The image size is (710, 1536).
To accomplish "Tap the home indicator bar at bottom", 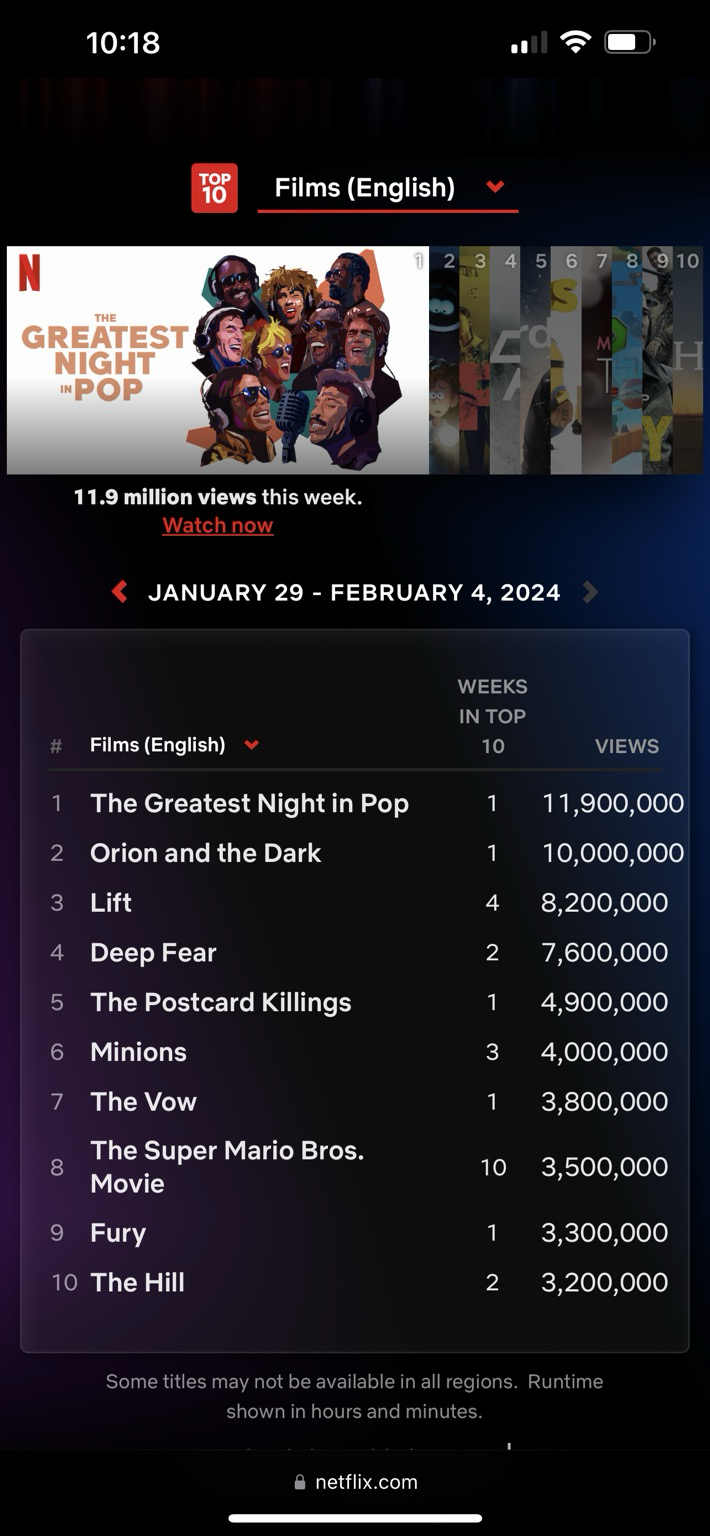I will tap(355, 1518).
